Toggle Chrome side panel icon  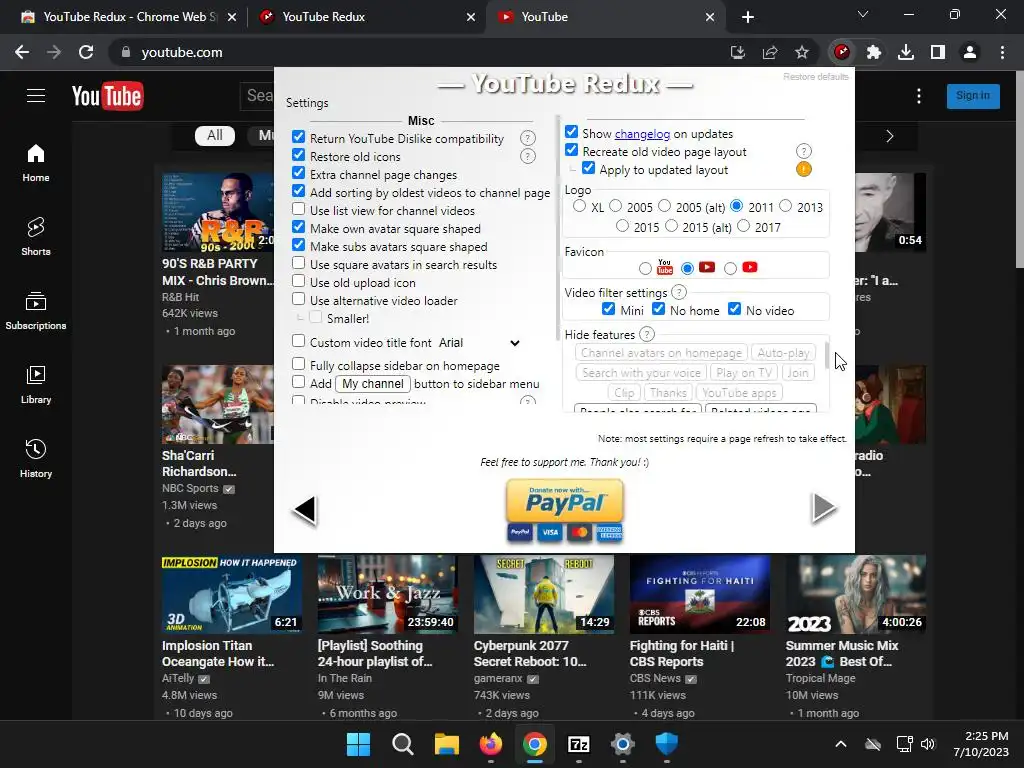tap(938, 52)
